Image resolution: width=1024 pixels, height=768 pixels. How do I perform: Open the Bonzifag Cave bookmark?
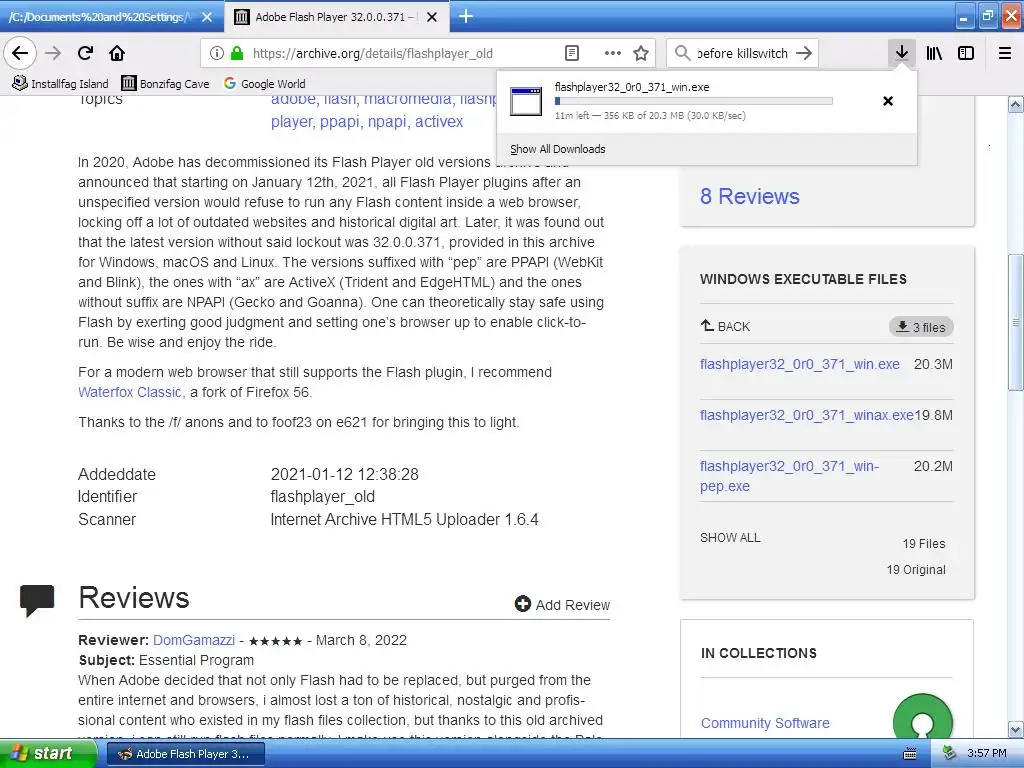[x=165, y=84]
